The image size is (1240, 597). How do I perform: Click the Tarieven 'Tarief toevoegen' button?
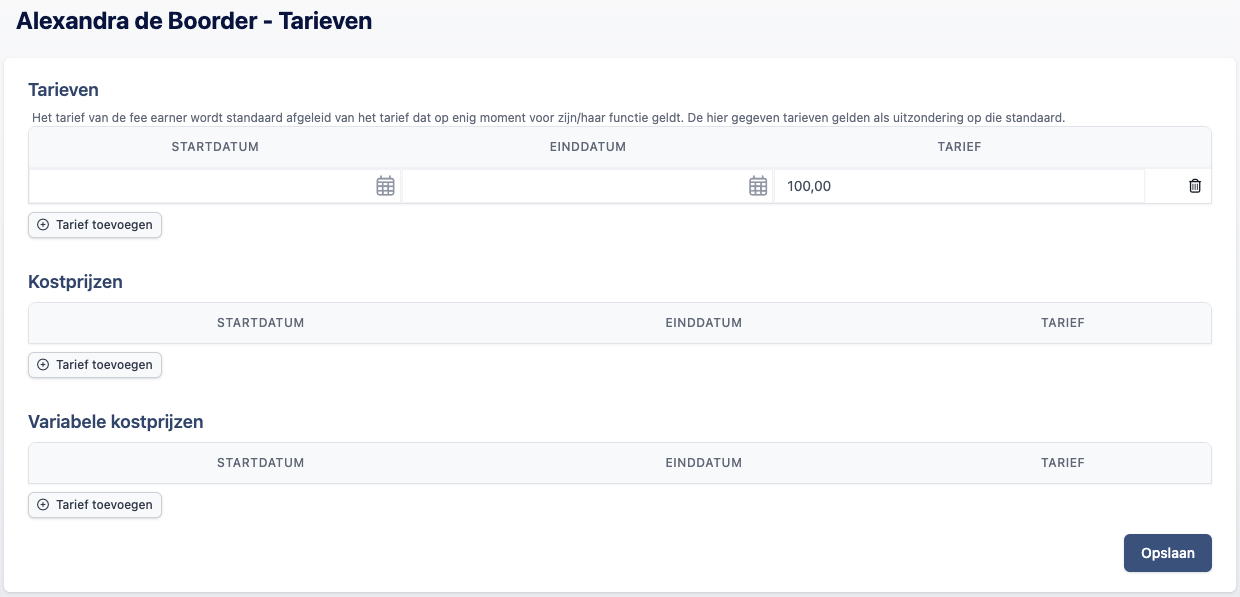[x=95, y=225]
